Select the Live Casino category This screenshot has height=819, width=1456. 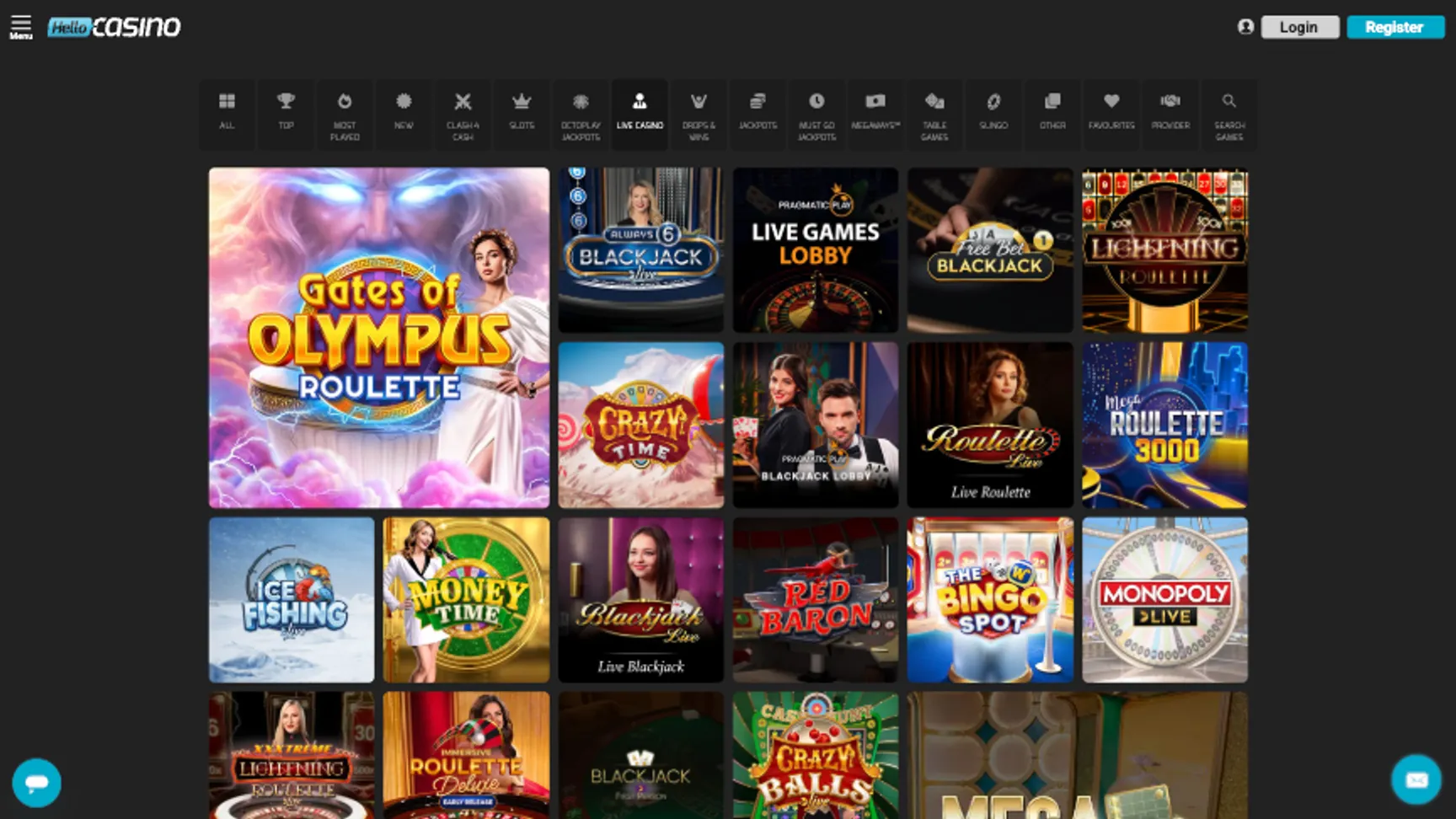point(640,115)
